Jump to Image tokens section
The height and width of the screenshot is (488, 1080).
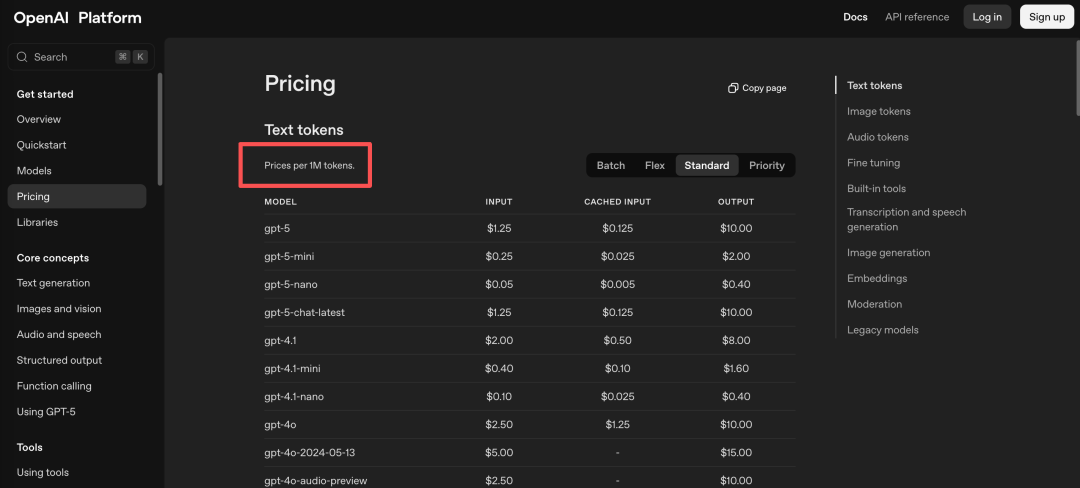coord(878,111)
